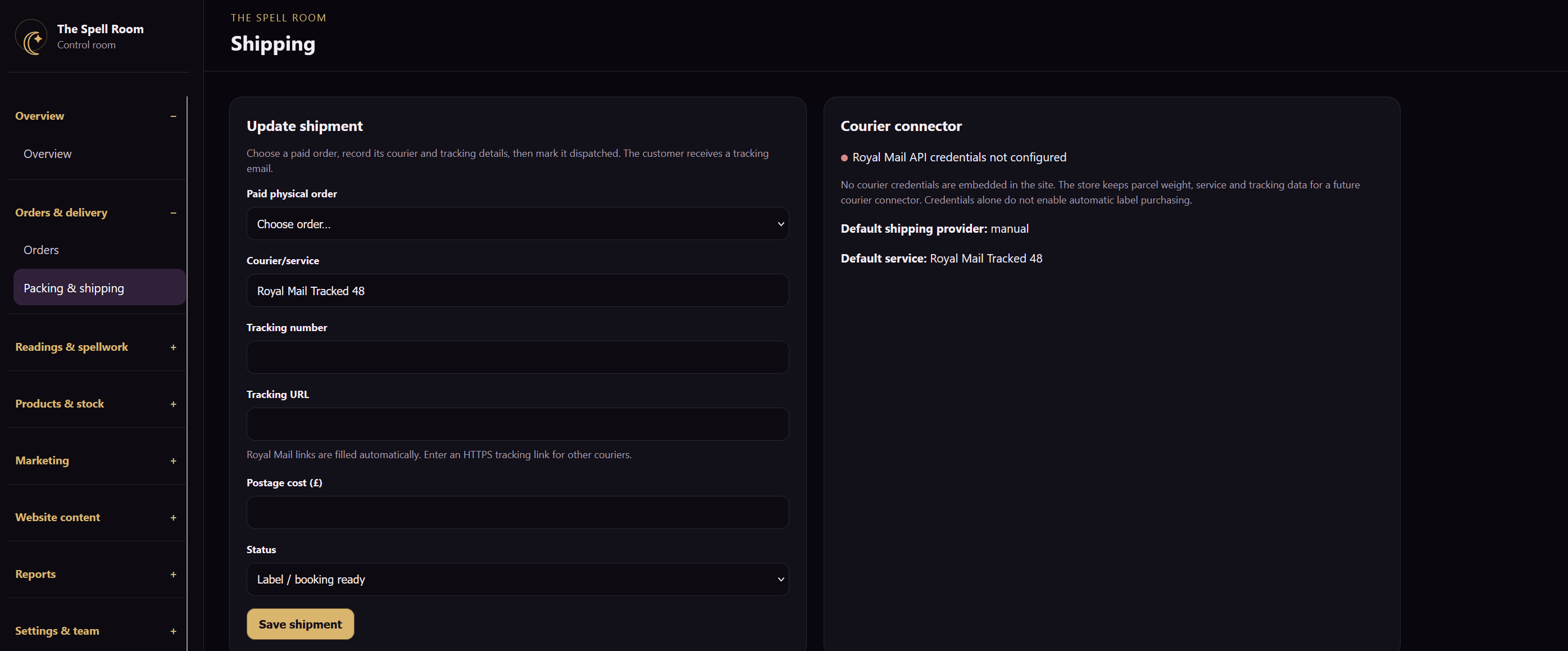1568x651 pixels.
Task: Click the 'Paid physical order' label
Action: pos(292,193)
